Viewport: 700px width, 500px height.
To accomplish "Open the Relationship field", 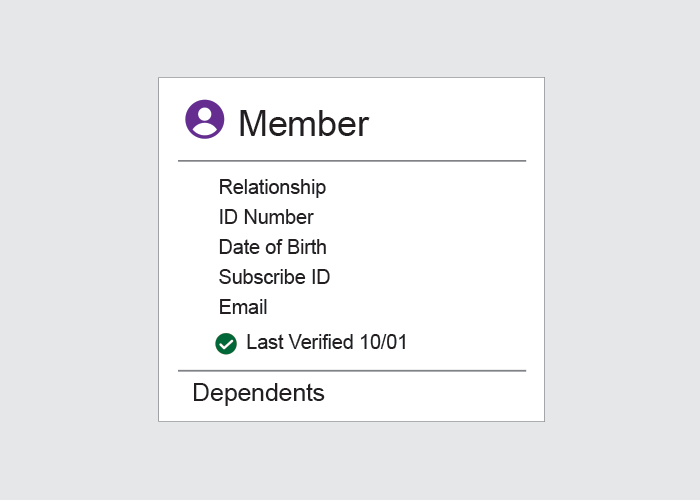I will tap(272, 187).
